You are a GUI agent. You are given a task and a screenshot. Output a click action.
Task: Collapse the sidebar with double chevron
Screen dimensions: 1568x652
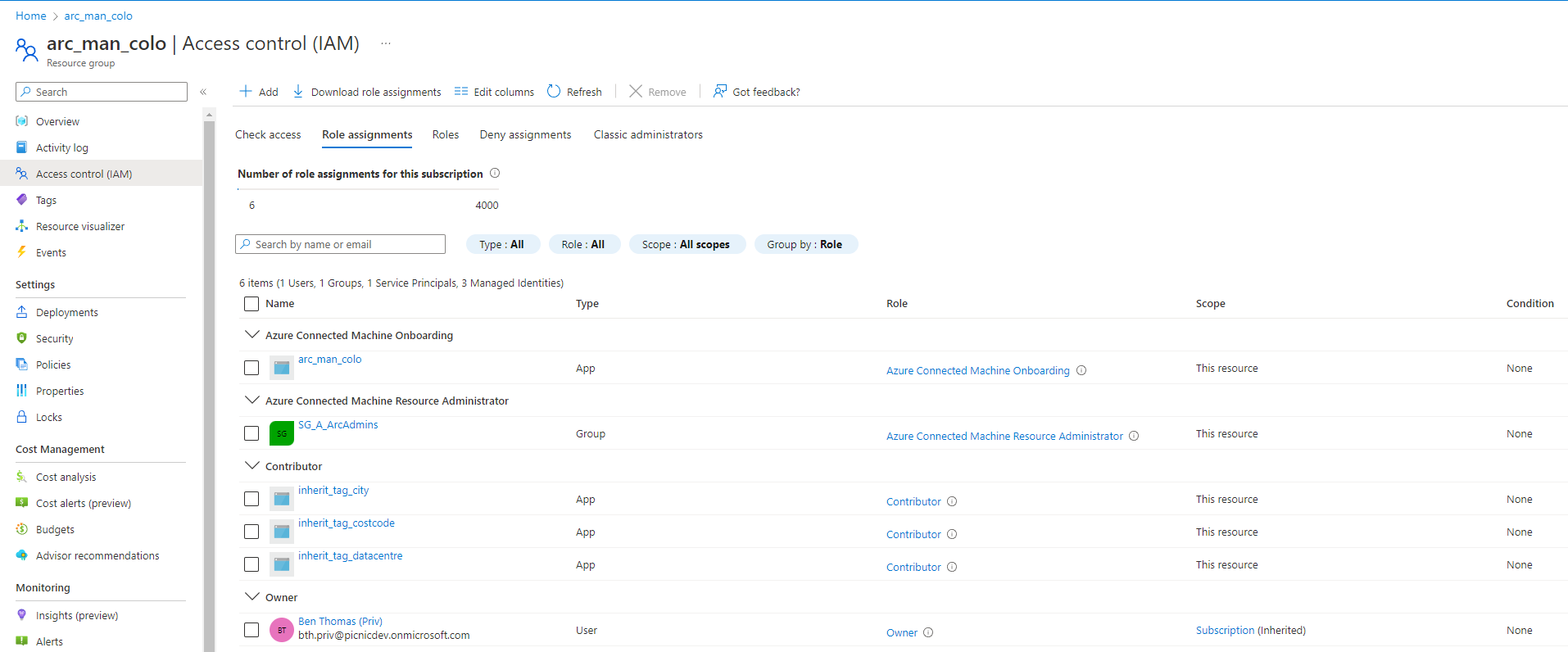click(203, 92)
